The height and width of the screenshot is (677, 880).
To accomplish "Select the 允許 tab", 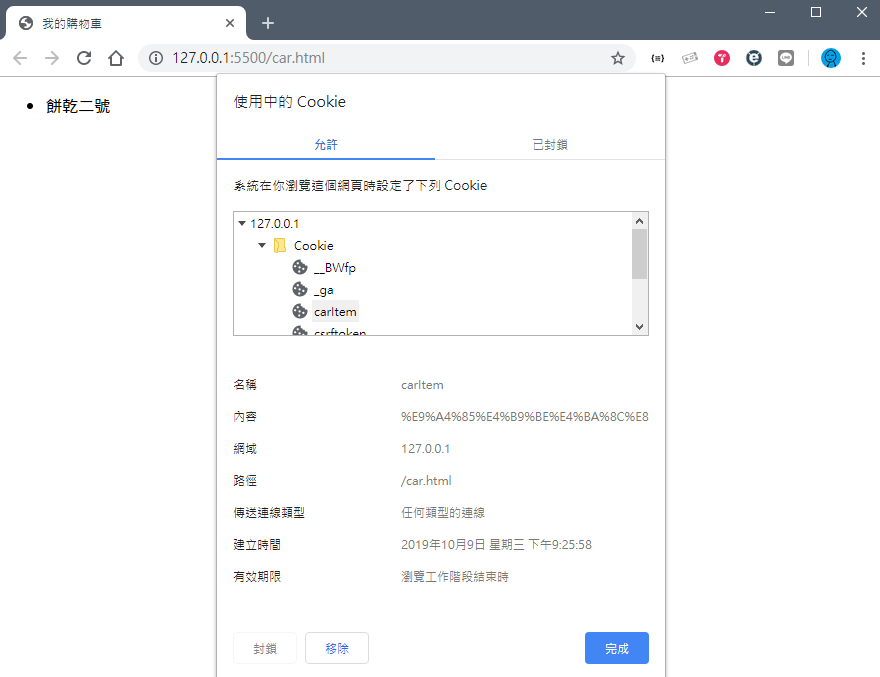I will (x=326, y=145).
